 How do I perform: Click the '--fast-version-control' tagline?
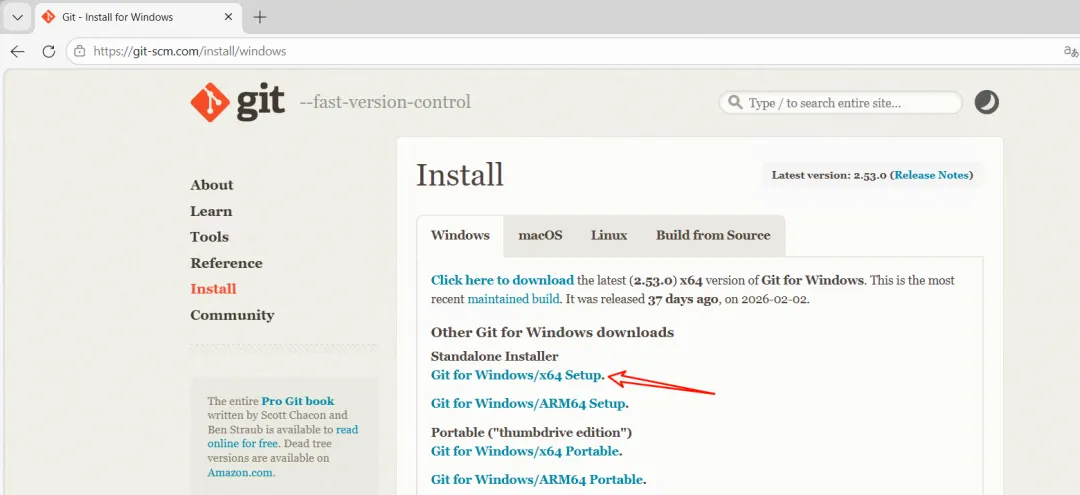tap(385, 103)
